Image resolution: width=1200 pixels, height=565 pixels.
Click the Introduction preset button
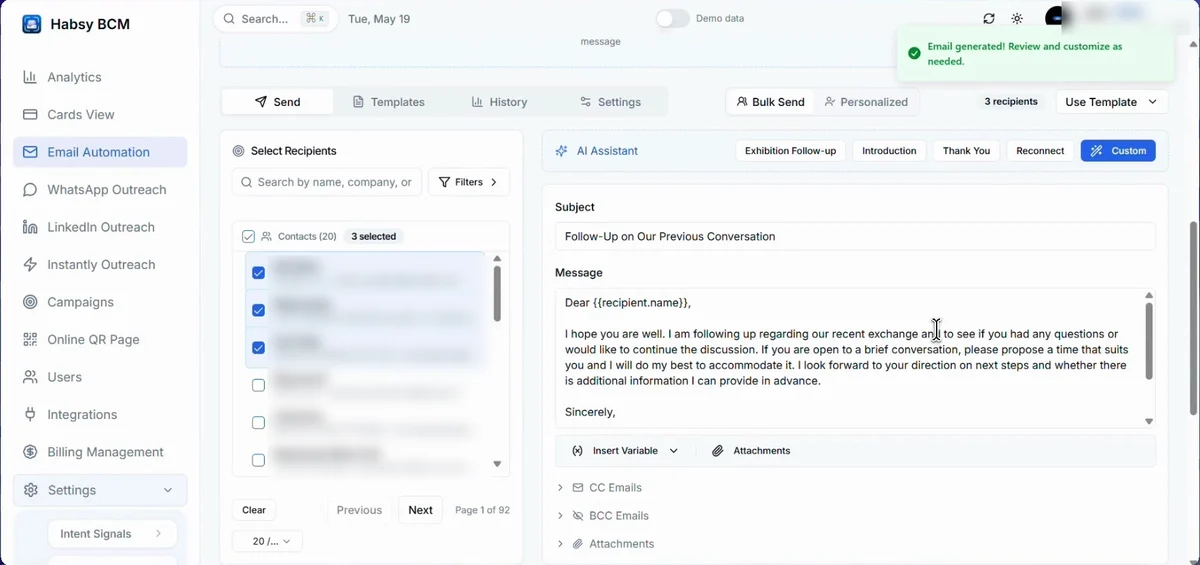tap(889, 151)
